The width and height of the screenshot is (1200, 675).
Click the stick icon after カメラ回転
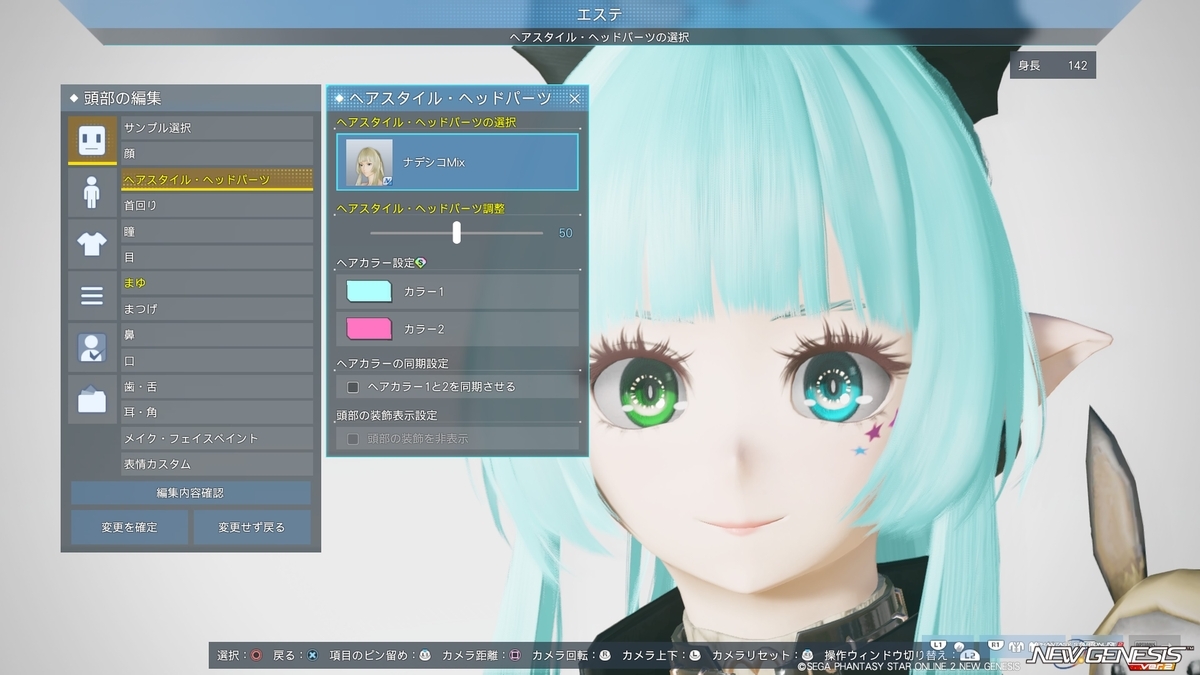click(604, 655)
